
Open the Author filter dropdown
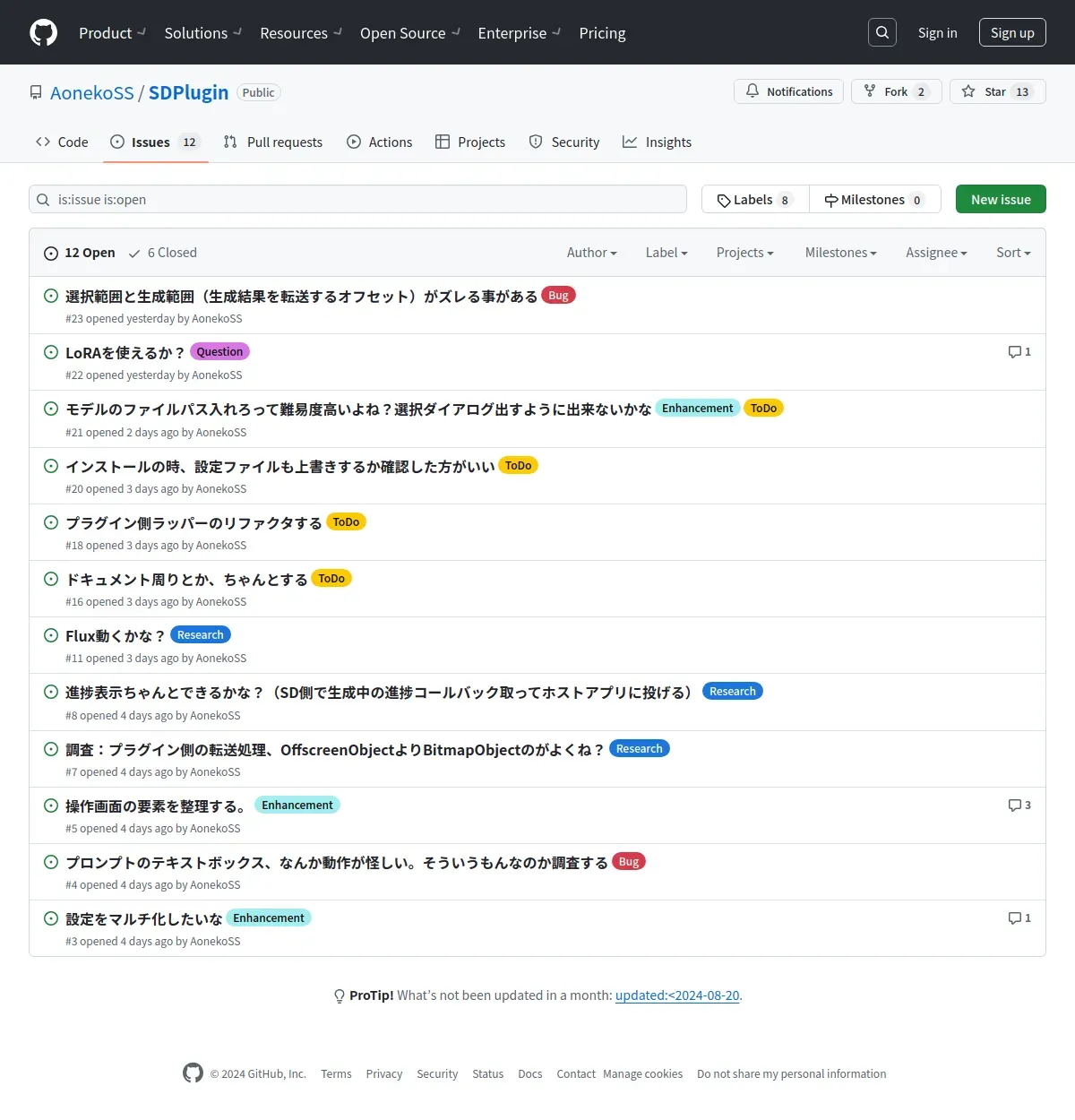click(x=592, y=253)
